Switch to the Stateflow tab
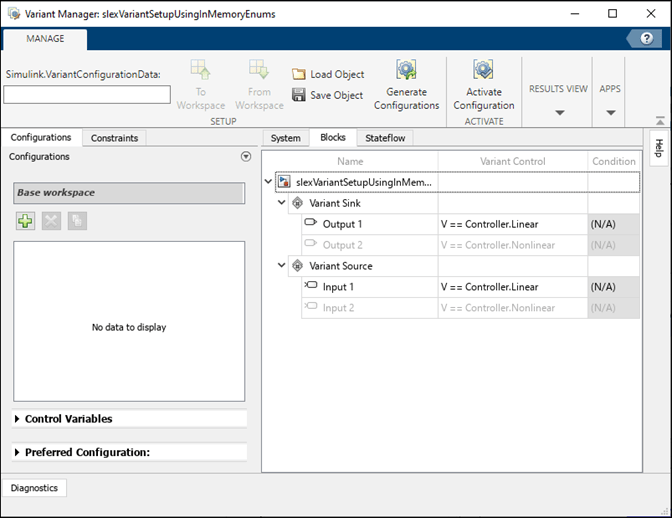 385,138
